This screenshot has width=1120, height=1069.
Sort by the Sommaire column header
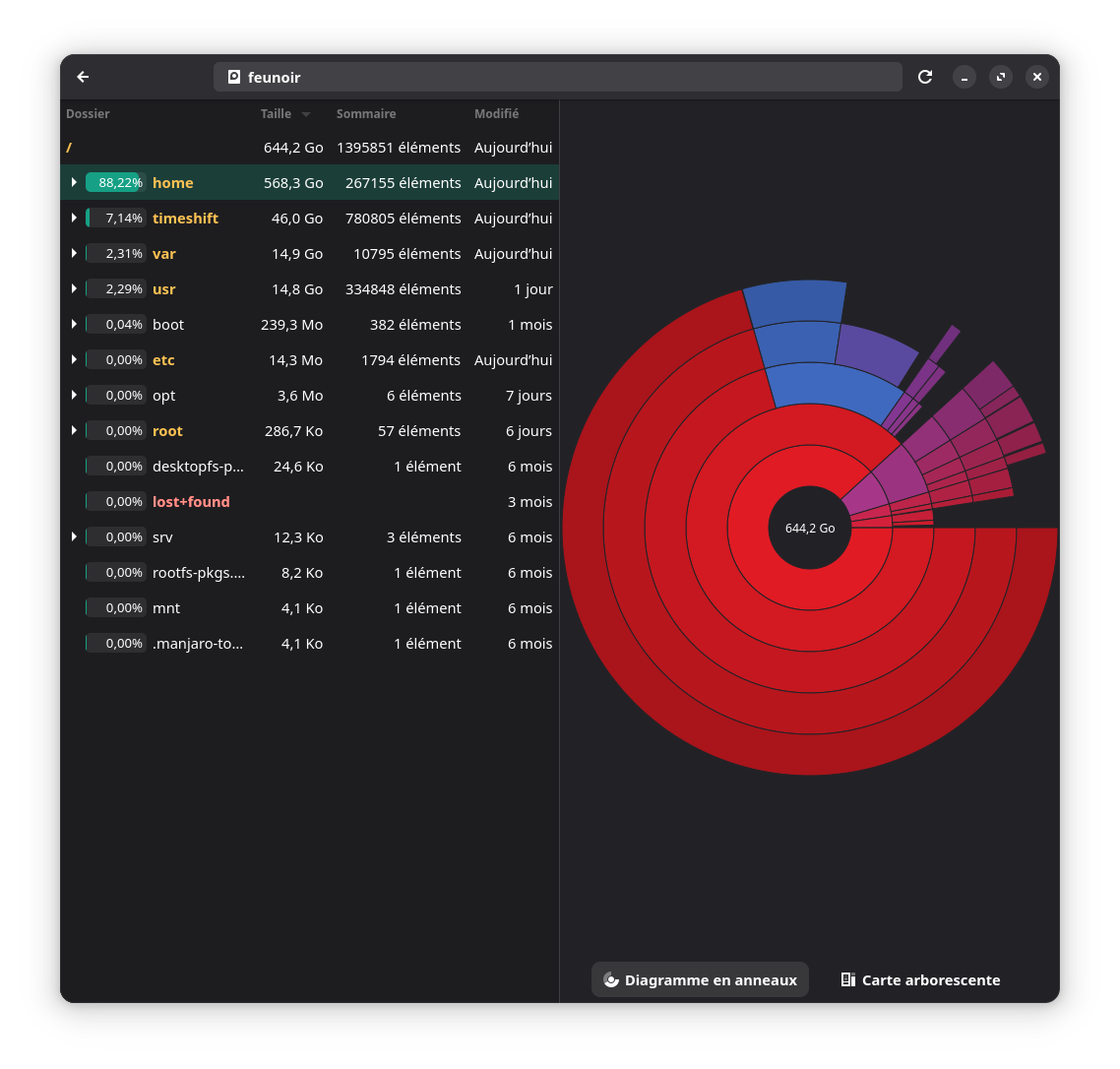point(366,113)
